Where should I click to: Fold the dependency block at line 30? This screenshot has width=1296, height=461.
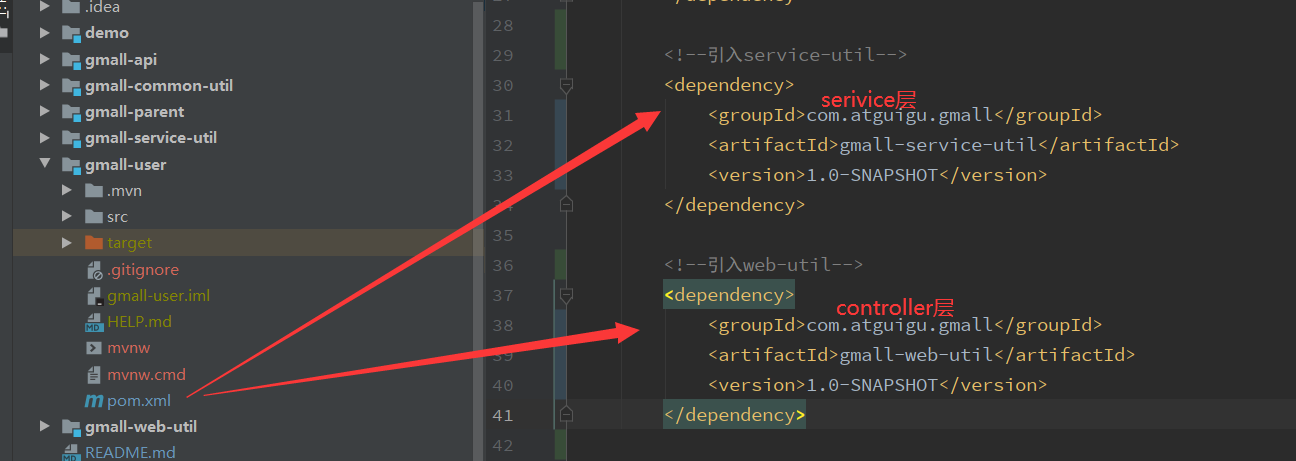(x=566, y=86)
